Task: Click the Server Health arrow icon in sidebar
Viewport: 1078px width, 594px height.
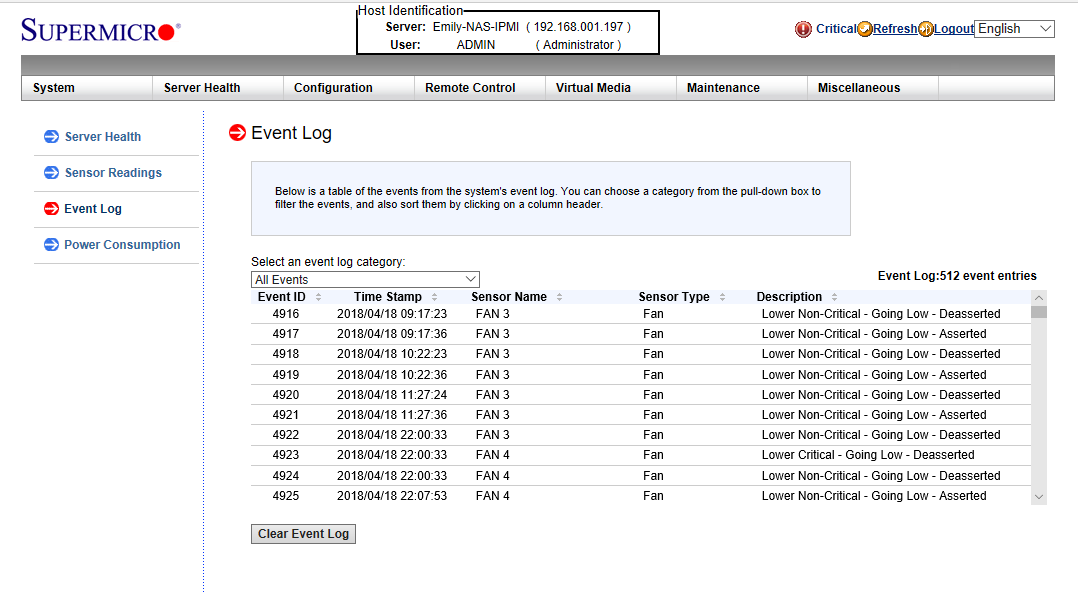Action: point(52,137)
